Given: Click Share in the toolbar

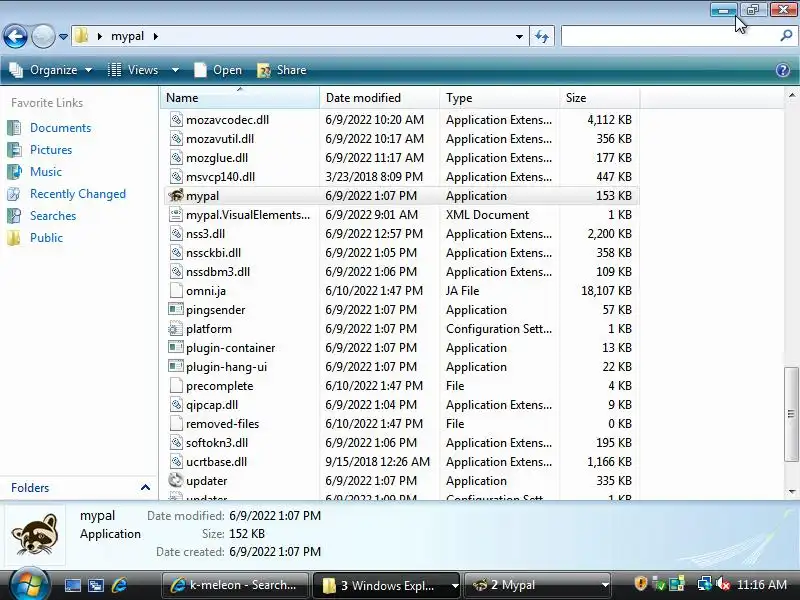Looking at the screenshot, I should [282, 70].
